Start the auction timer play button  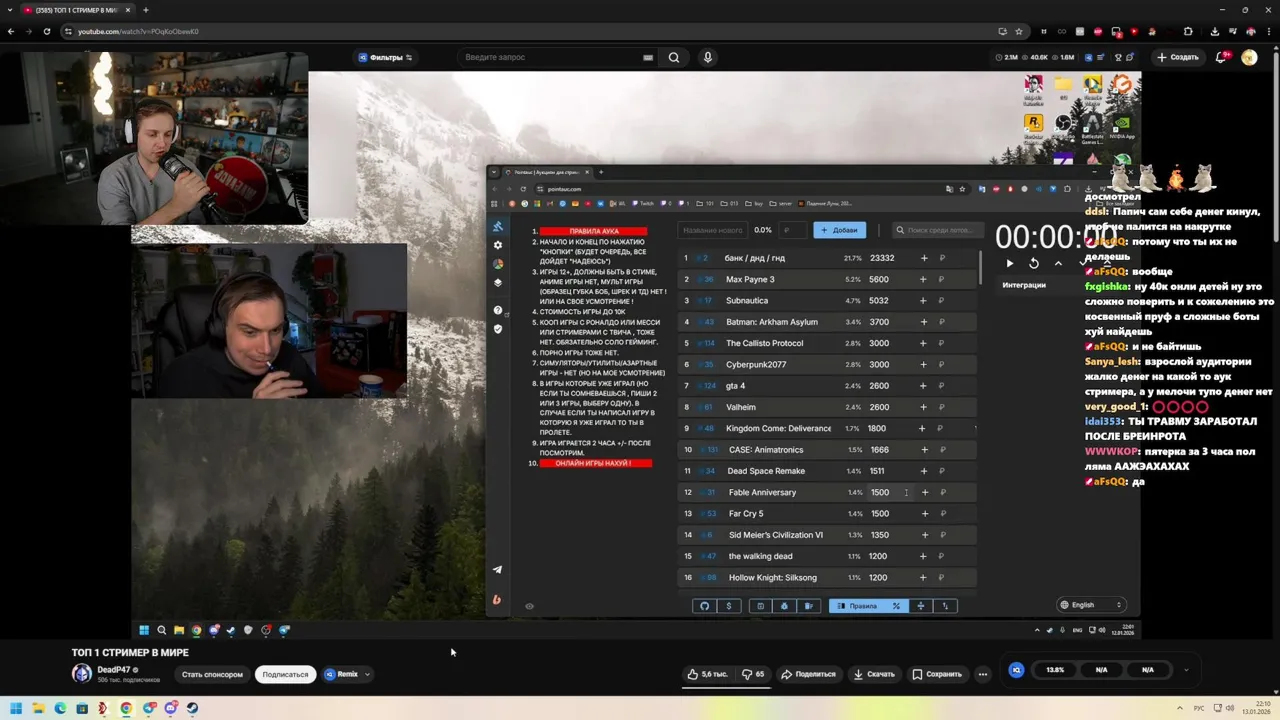pyautogui.click(x=1009, y=263)
